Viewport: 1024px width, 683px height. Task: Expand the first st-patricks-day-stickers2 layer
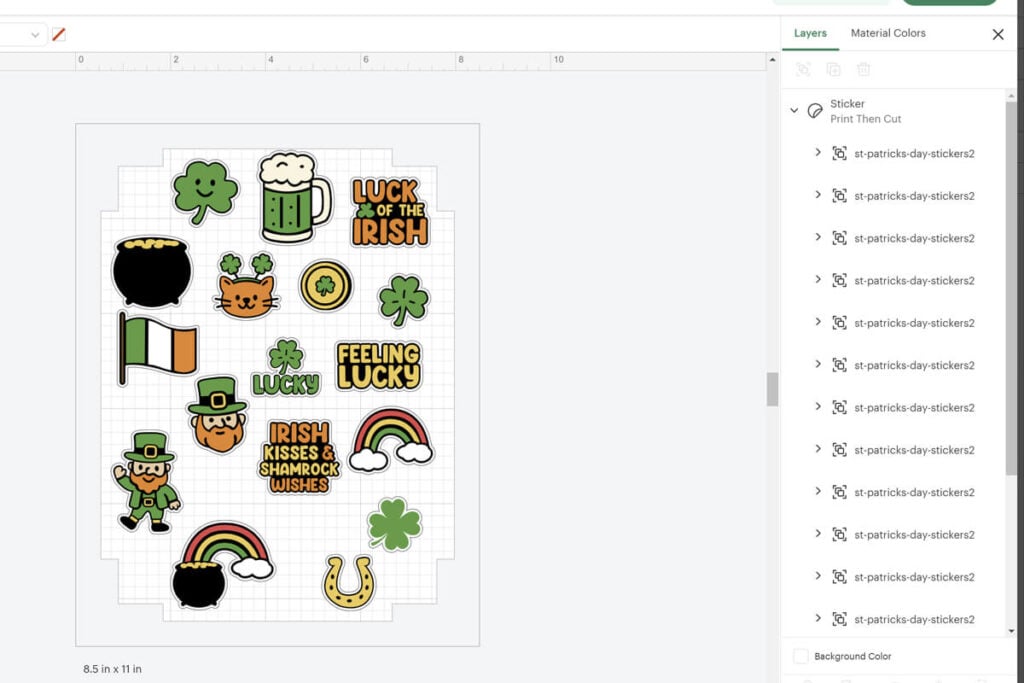(x=818, y=153)
